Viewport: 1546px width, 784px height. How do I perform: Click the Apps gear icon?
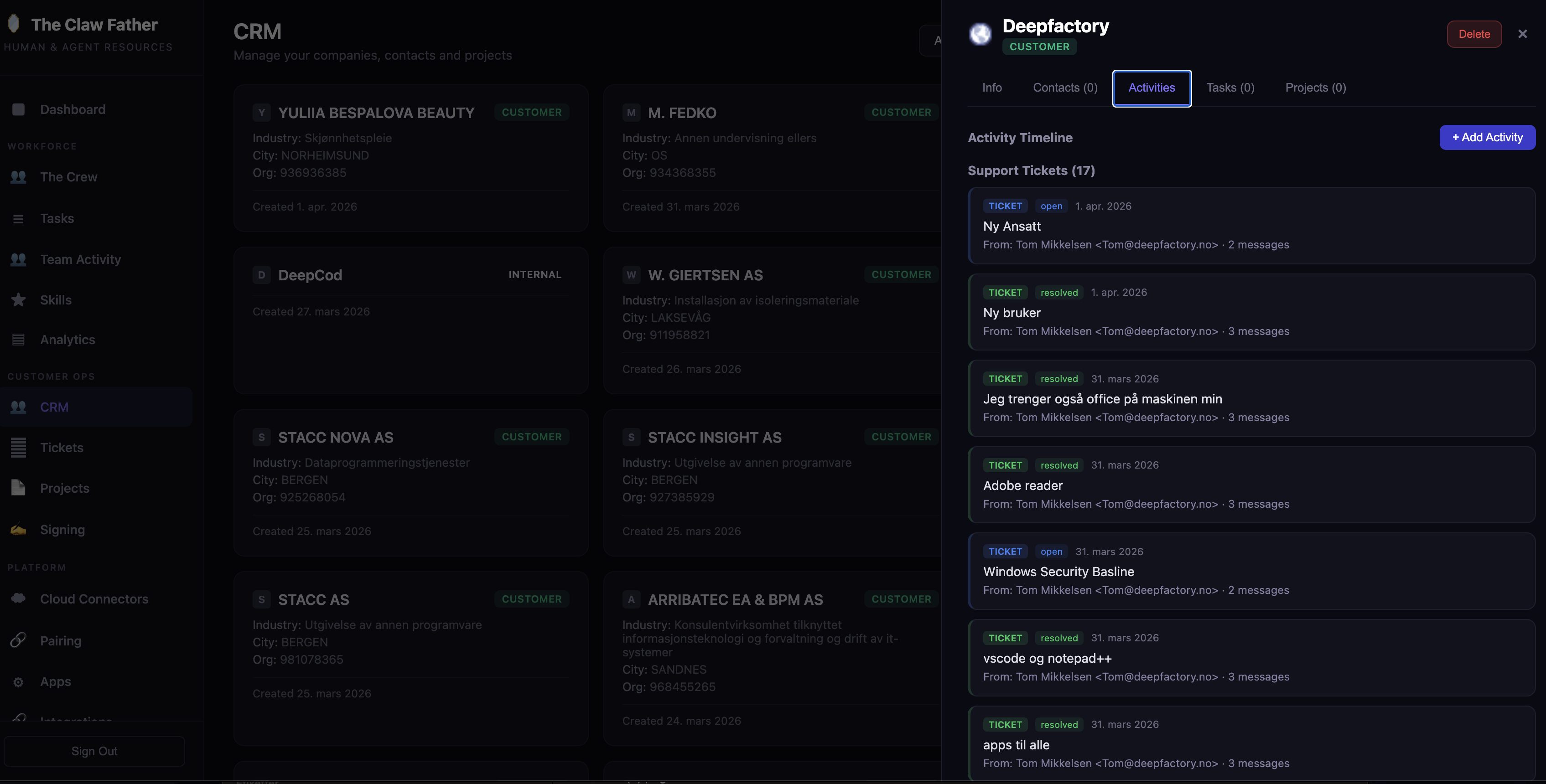[x=19, y=682]
